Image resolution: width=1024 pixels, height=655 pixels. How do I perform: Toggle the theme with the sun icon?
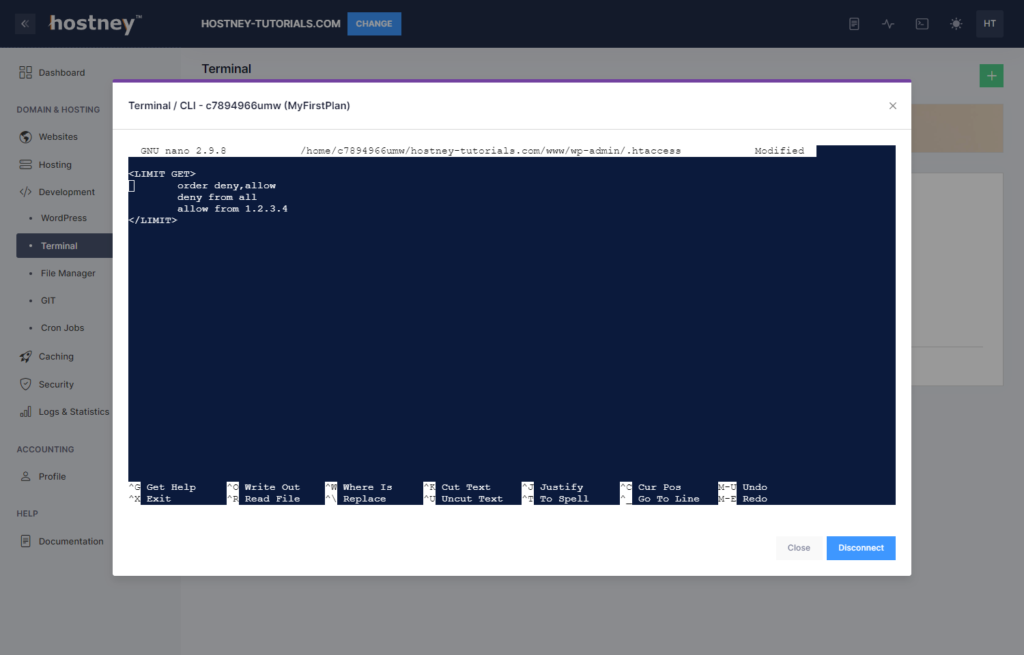click(x=955, y=23)
